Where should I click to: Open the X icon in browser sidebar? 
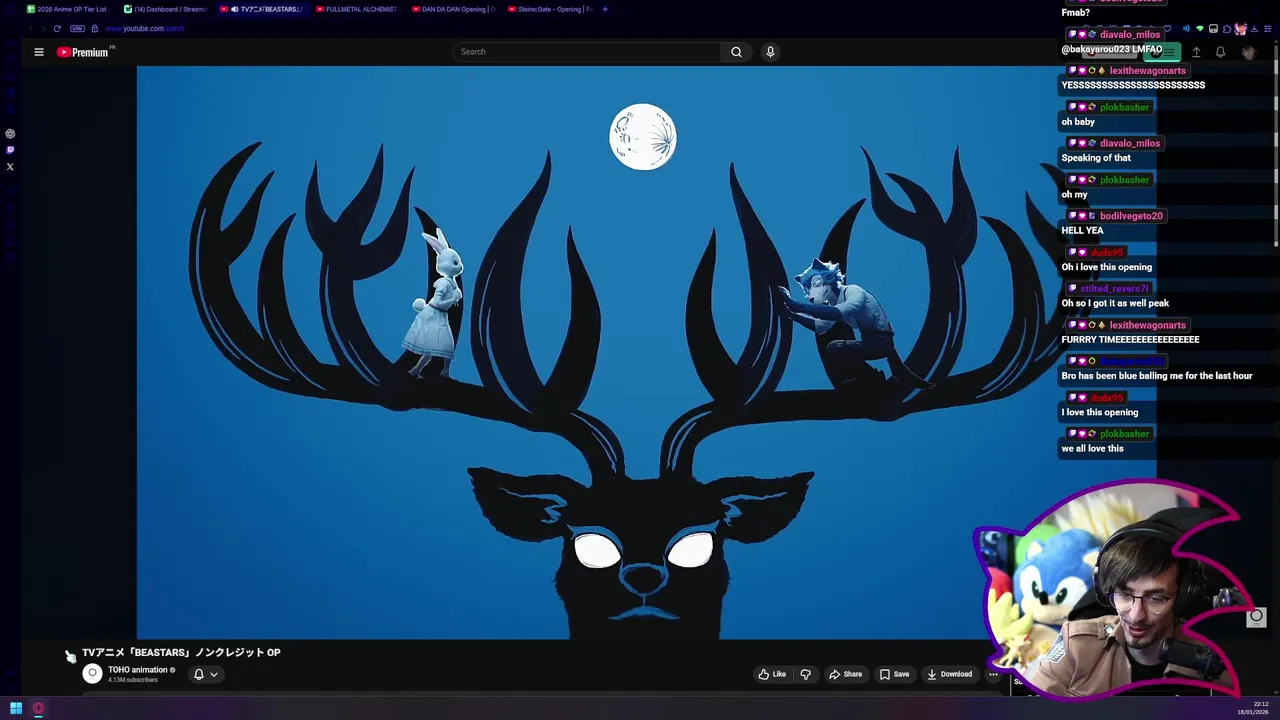pyautogui.click(x=10, y=167)
